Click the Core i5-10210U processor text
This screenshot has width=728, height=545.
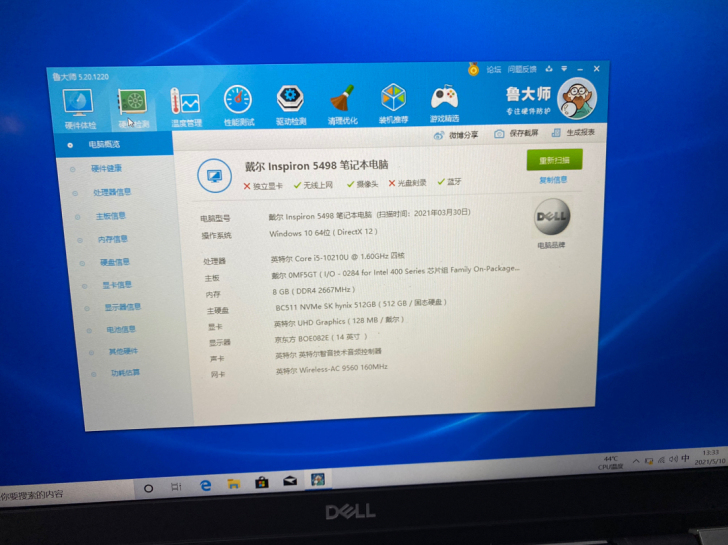click(x=338, y=257)
